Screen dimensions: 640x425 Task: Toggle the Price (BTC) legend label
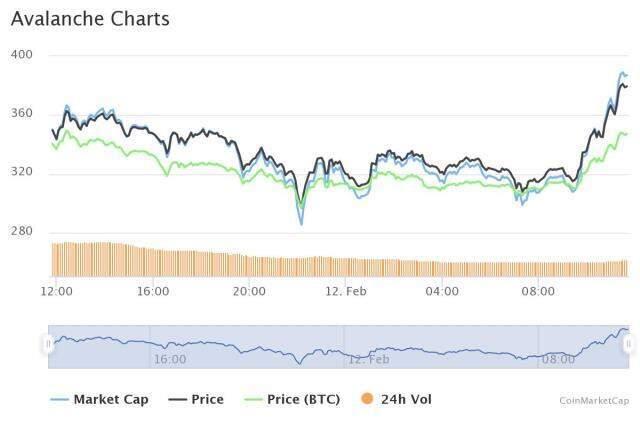305,399
